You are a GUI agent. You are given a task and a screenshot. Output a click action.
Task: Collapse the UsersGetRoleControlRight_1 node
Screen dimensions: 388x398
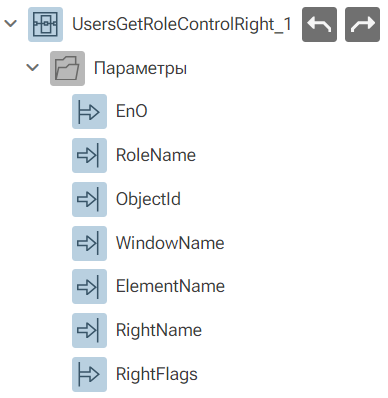11,24
